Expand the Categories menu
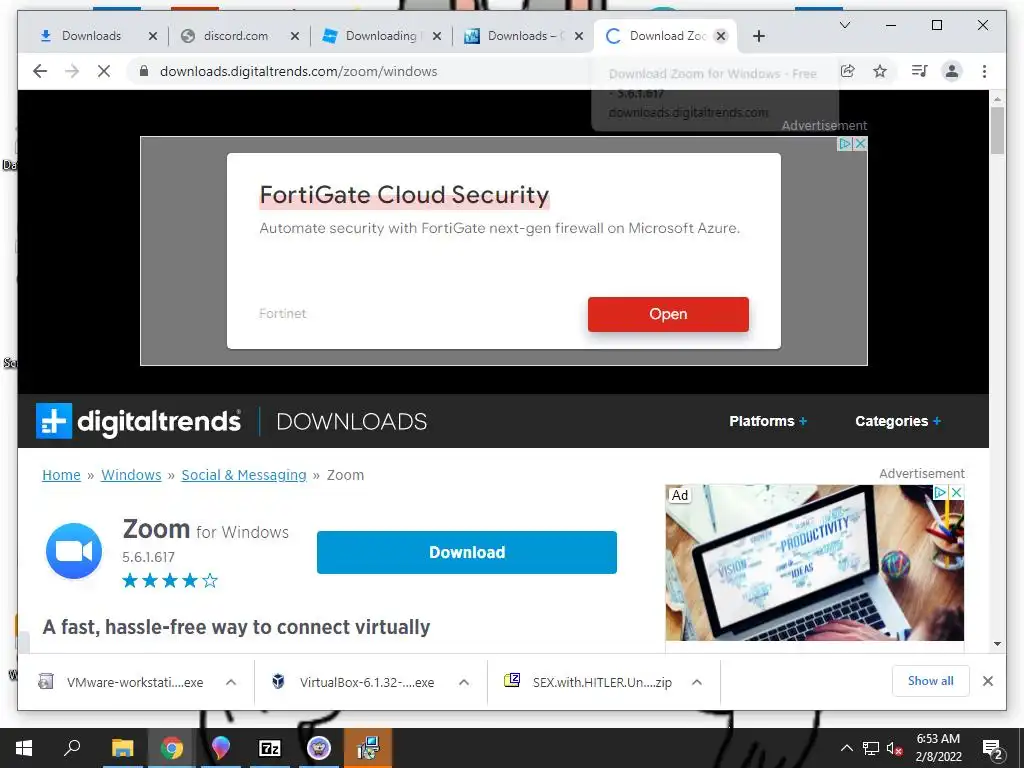 pos(898,421)
